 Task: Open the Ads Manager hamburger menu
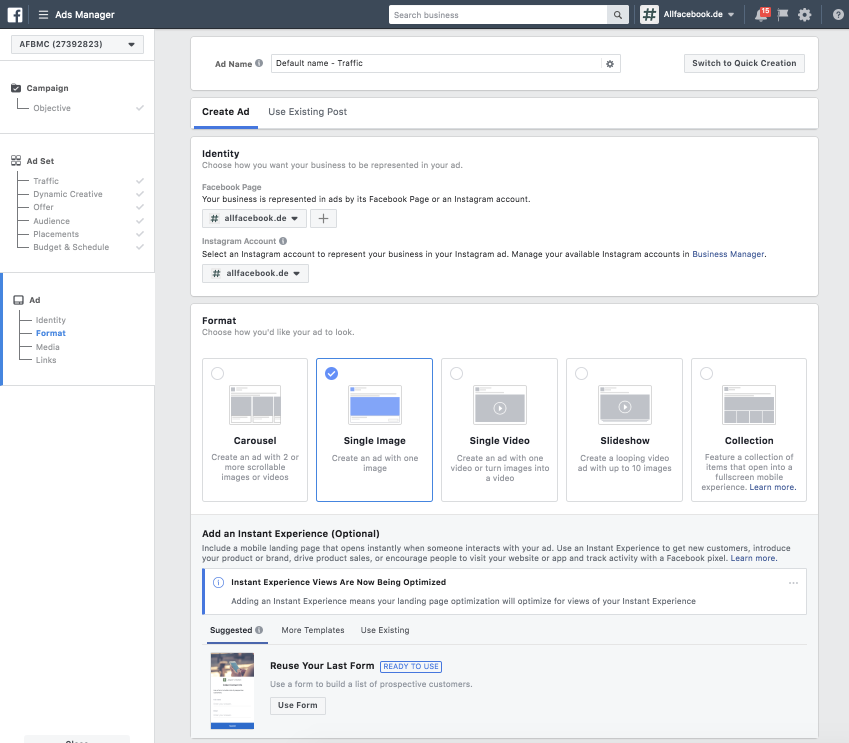point(43,15)
